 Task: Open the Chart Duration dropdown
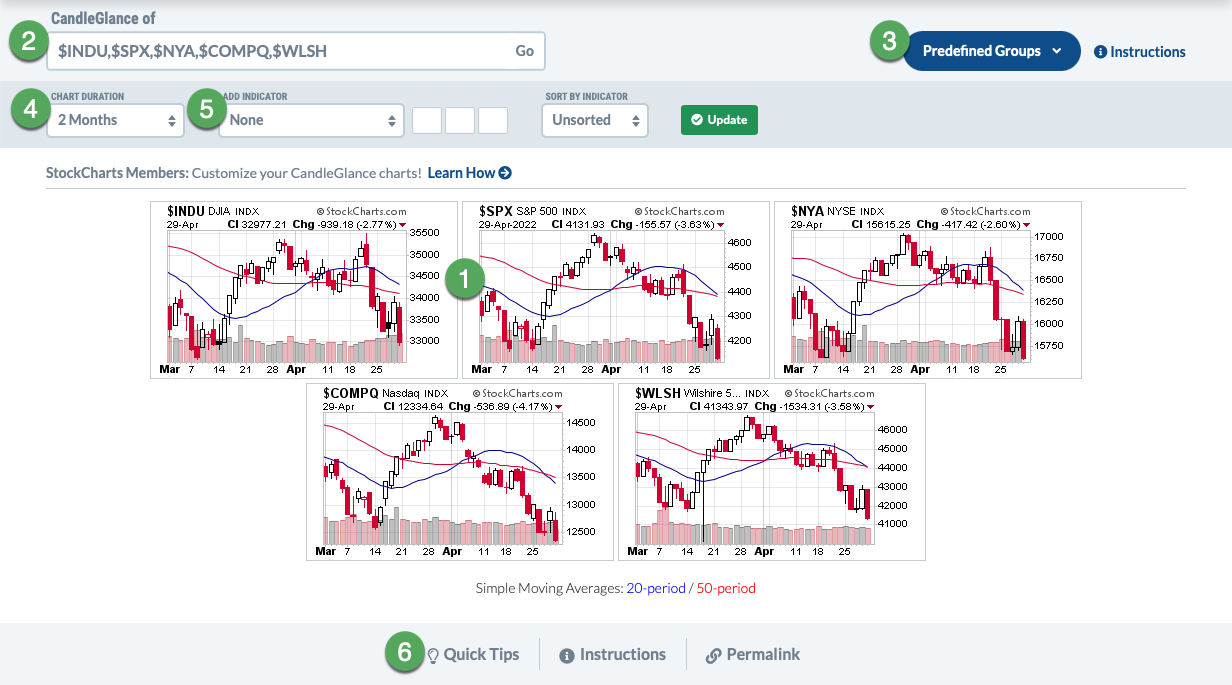pyautogui.click(x=115, y=120)
